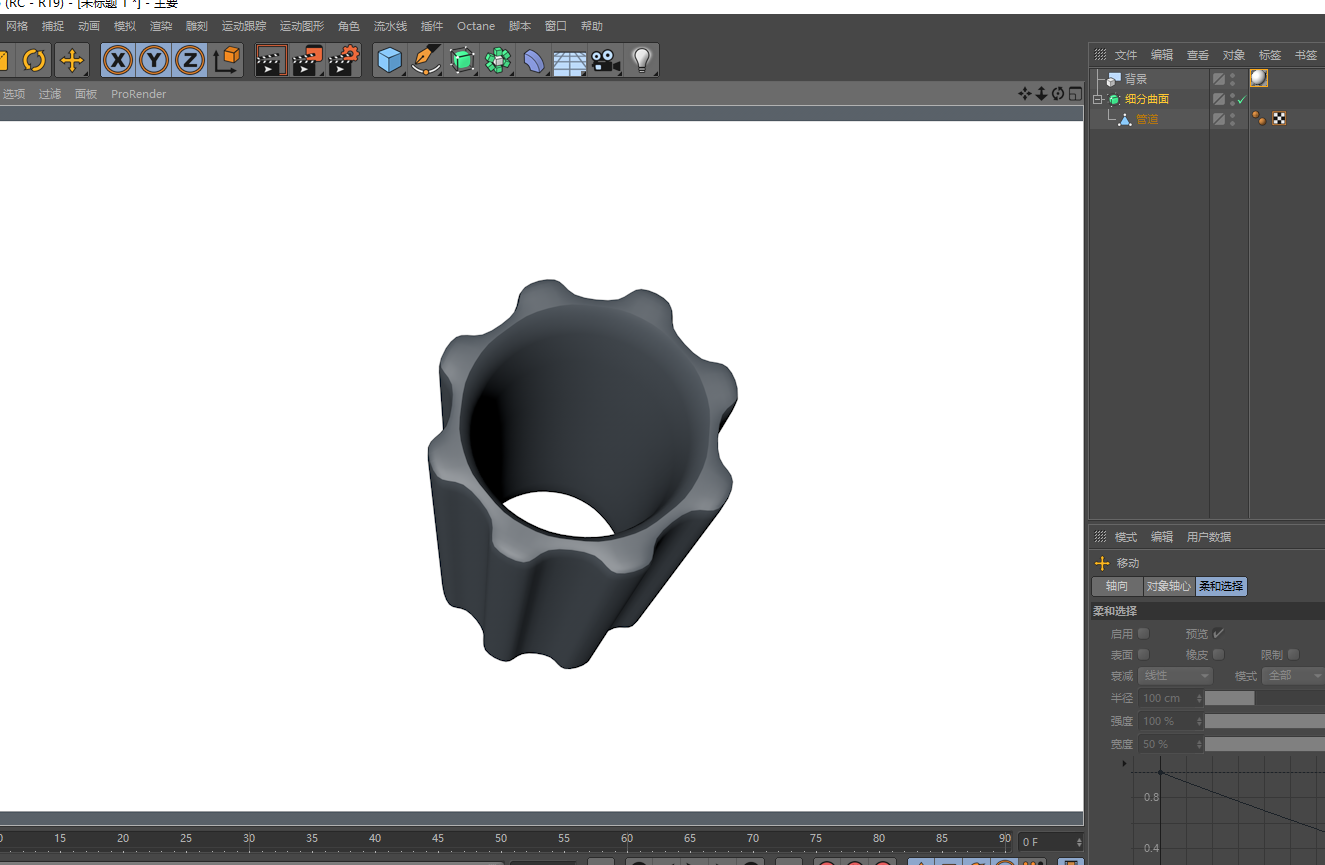Toggle X axis lock
Screen dimensions: 1325x865
tap(118, 61)
